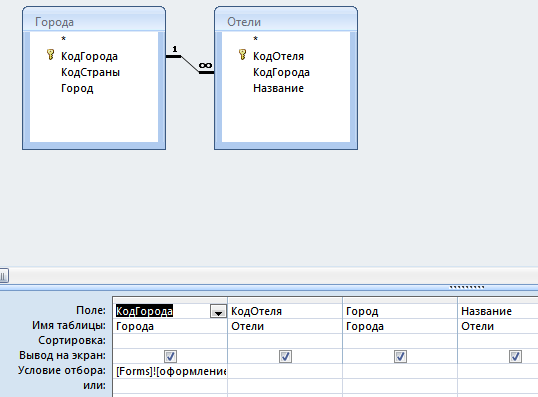Click the column selector bar above КодОтеля
The width and height of the screenshot is (538, 397).
tap(285, 300)
